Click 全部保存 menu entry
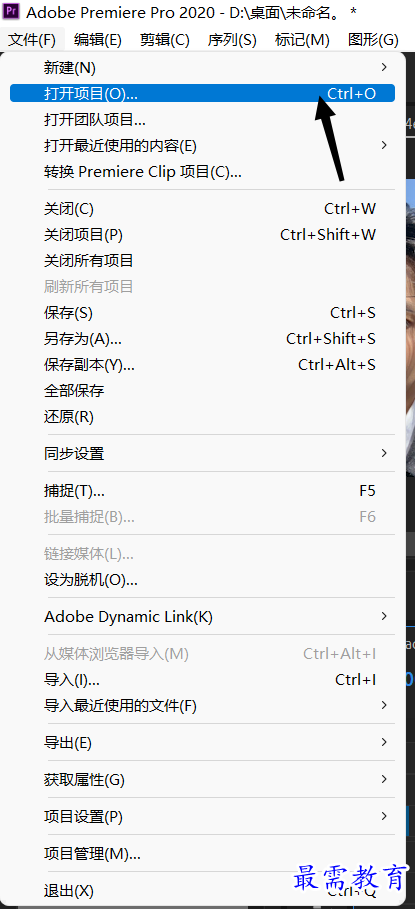Viewport: 415px width, 909px height. click(x=202, y=391)
